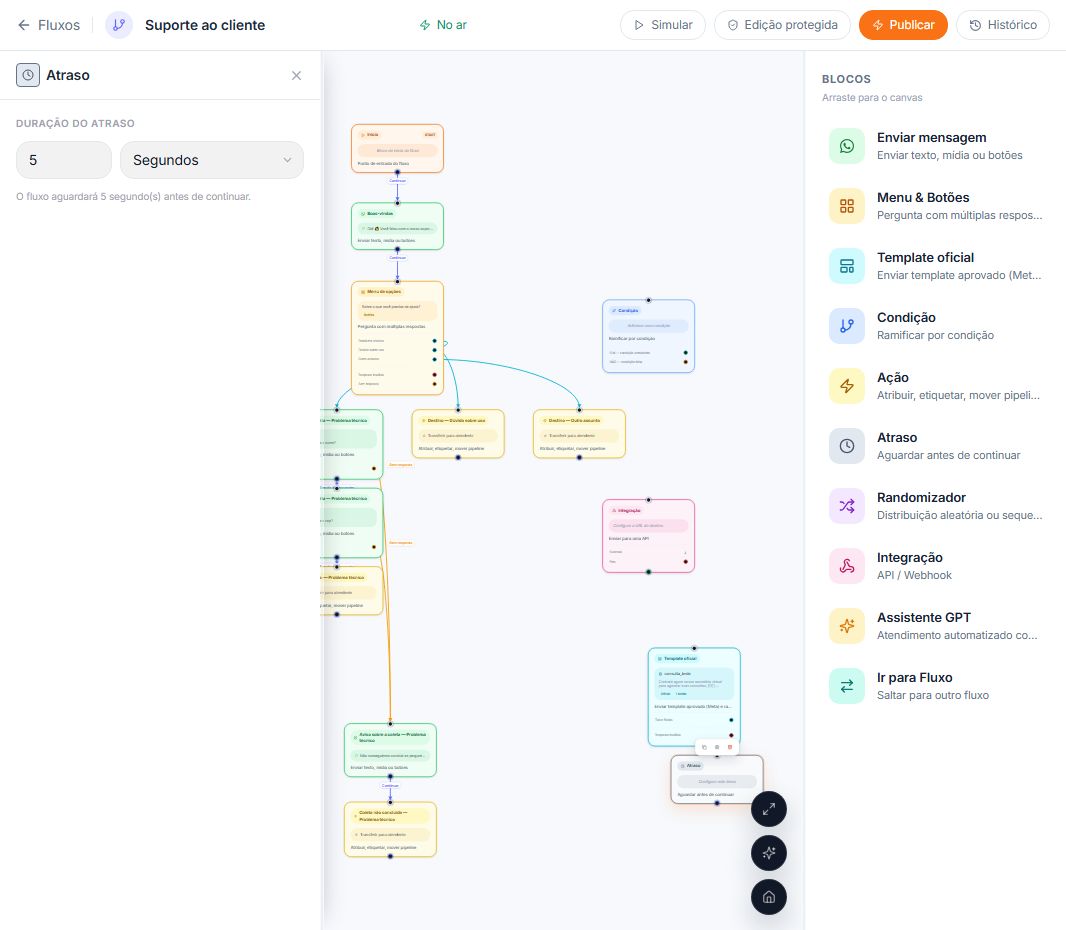Go back to Fluxos list
Screen dimensions: 1066x930
tap(48, 25)
